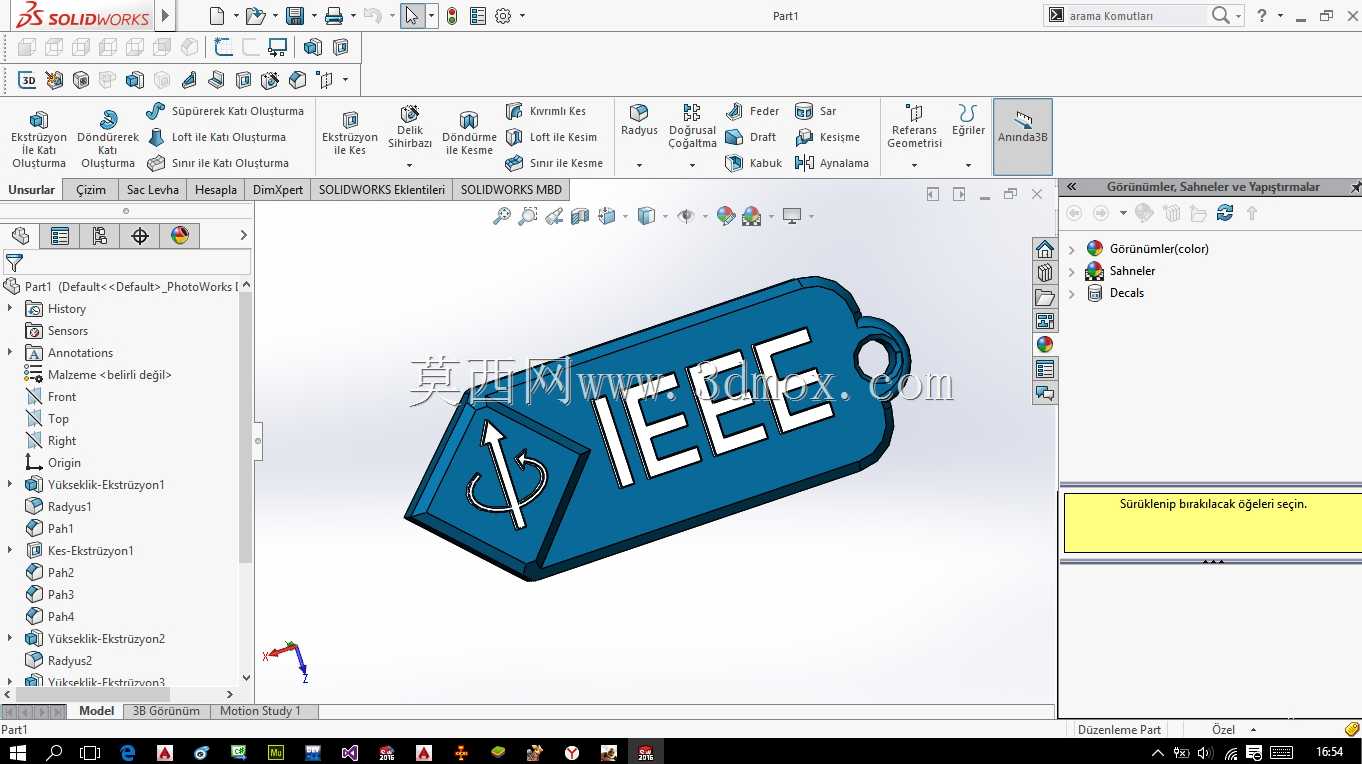Image resolution: width=1362 pixels, height=764 pixels.
Task: Toggle Anında3B mode
Action: [x=1023, y=136]
